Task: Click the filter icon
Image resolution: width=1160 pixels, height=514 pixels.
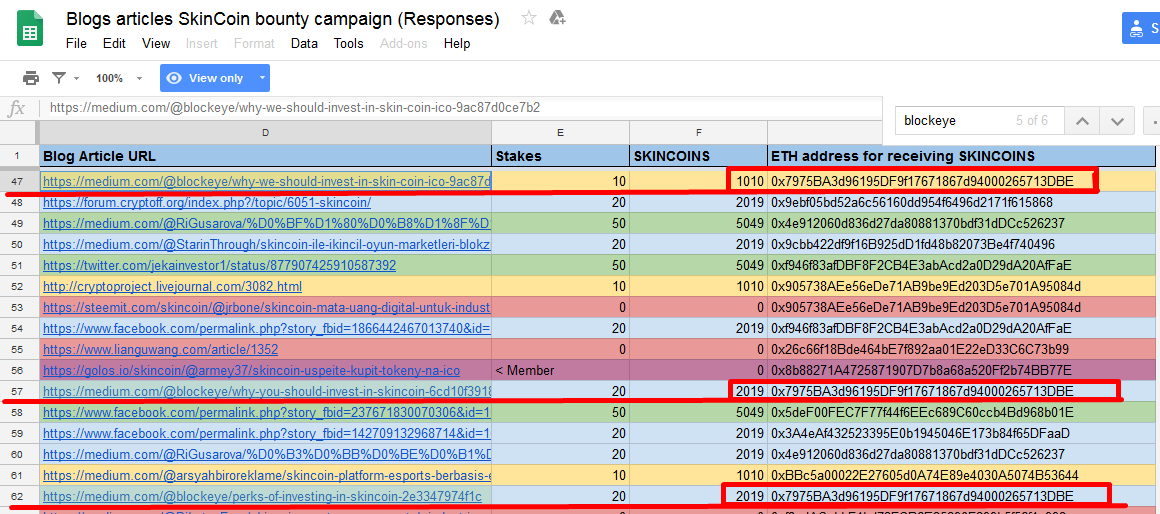Action: [60, 78]
